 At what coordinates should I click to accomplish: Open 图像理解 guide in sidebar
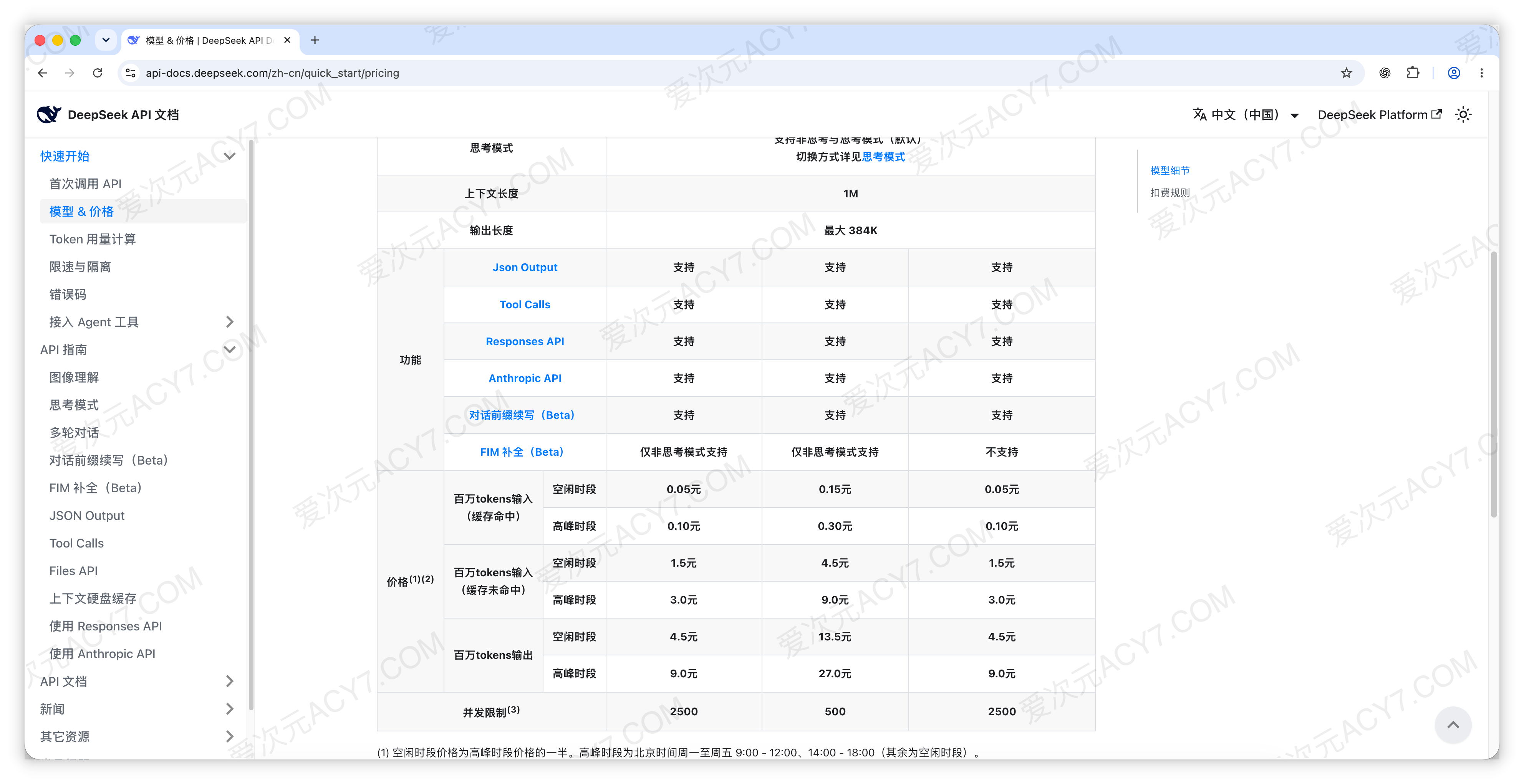[74, 377]
